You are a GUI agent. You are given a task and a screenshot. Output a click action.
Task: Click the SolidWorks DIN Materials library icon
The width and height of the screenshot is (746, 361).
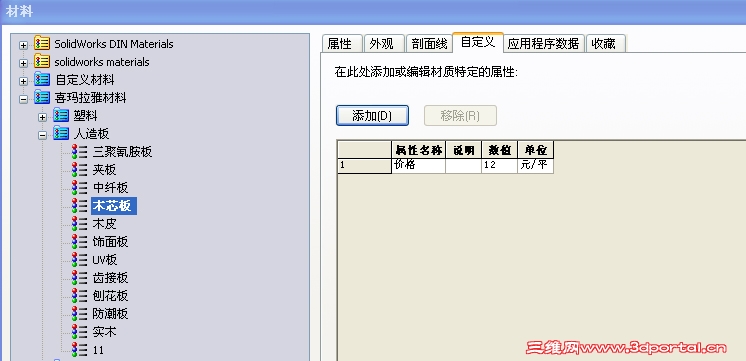point(42,44)
